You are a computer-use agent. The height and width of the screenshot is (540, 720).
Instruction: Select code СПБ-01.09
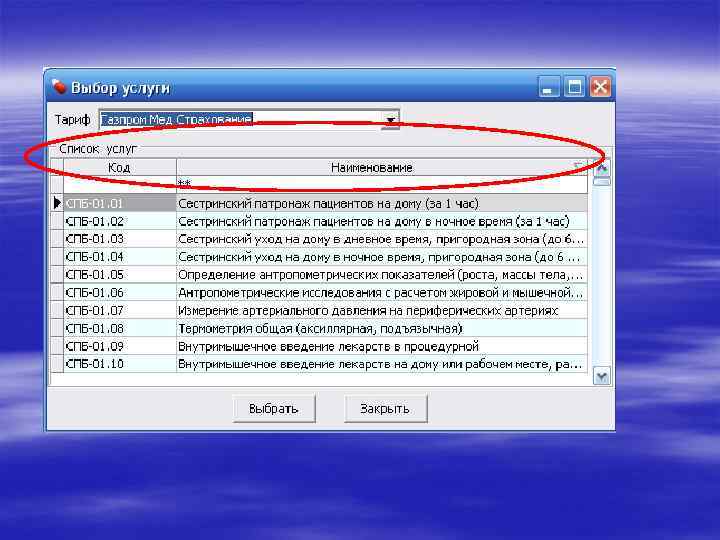coord(119,346)
